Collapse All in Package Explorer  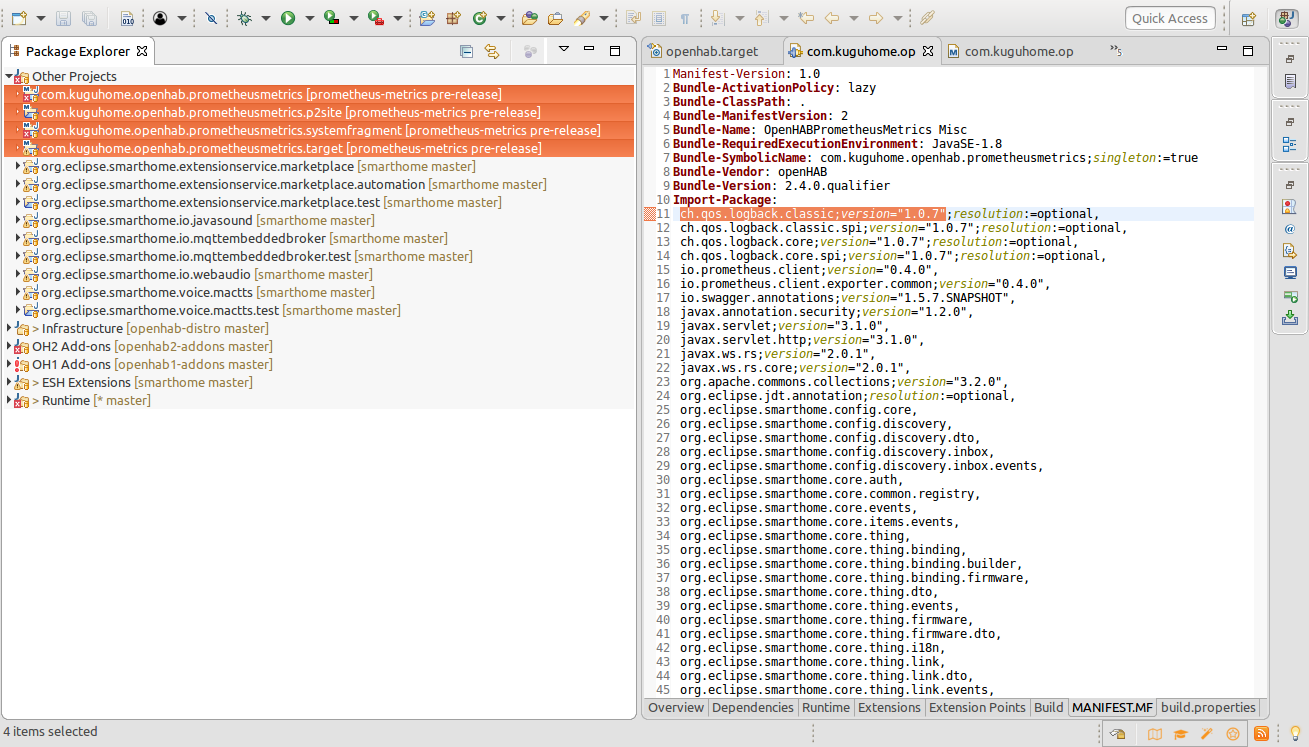[466, 51]
